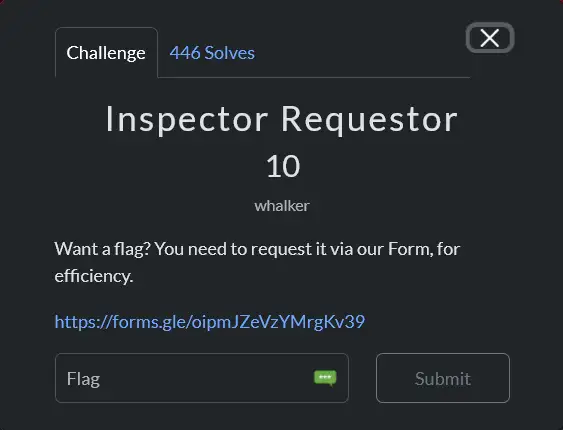The image size is (563, 430).
Task: Switch to the 446 Solves tab
Action: pyautogui.click(x=212, y=53)
